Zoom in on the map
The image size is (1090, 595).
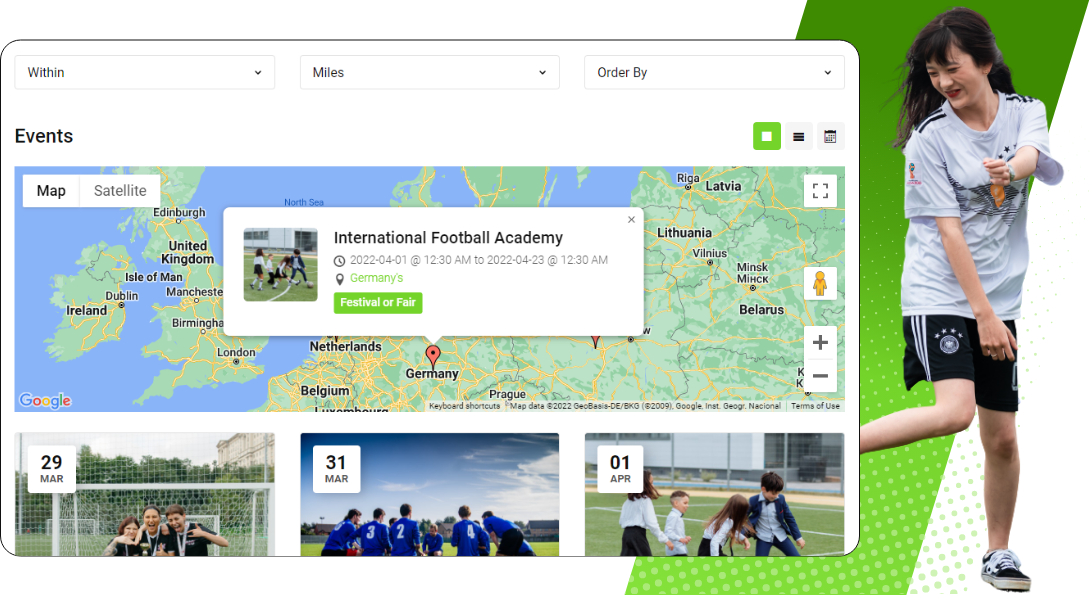[820, 343]
